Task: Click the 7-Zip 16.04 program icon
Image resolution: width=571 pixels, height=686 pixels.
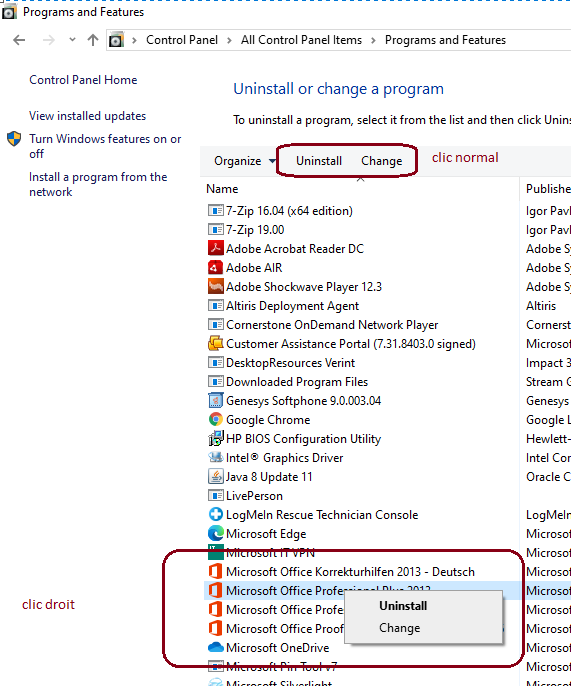Action: 215,210
